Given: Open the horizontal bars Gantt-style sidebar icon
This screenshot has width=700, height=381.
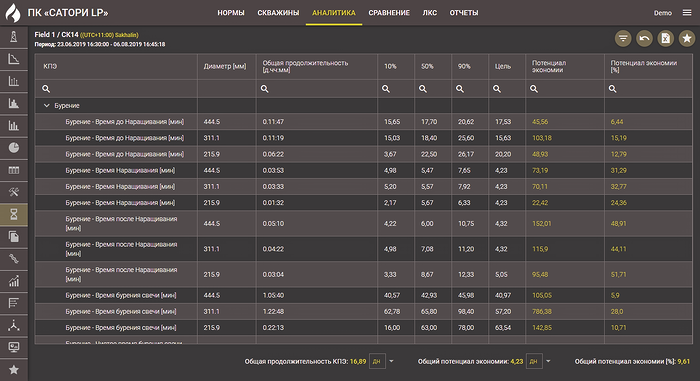Looking at the screenshot, I should click(14, 303).
